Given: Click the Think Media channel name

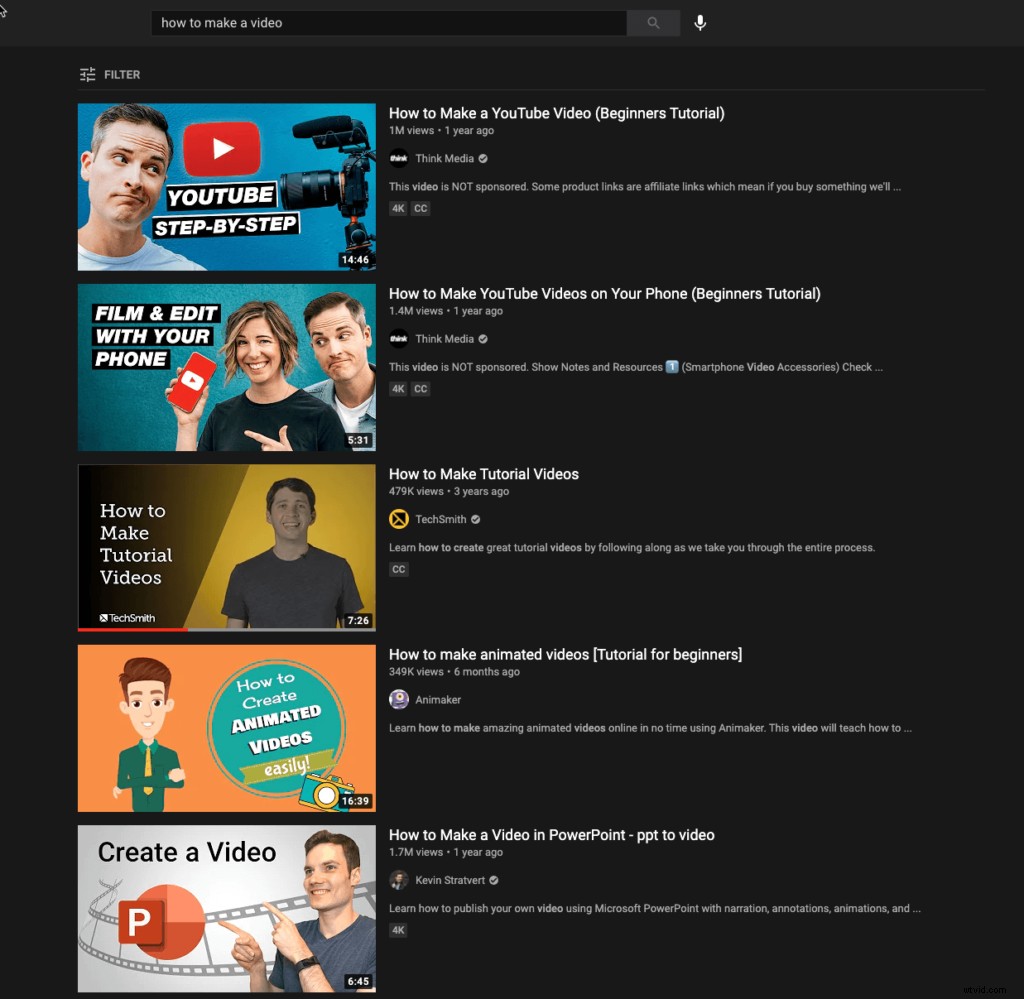Looking at the screenshot, I should pyautogui.click(x=444, y=158).
